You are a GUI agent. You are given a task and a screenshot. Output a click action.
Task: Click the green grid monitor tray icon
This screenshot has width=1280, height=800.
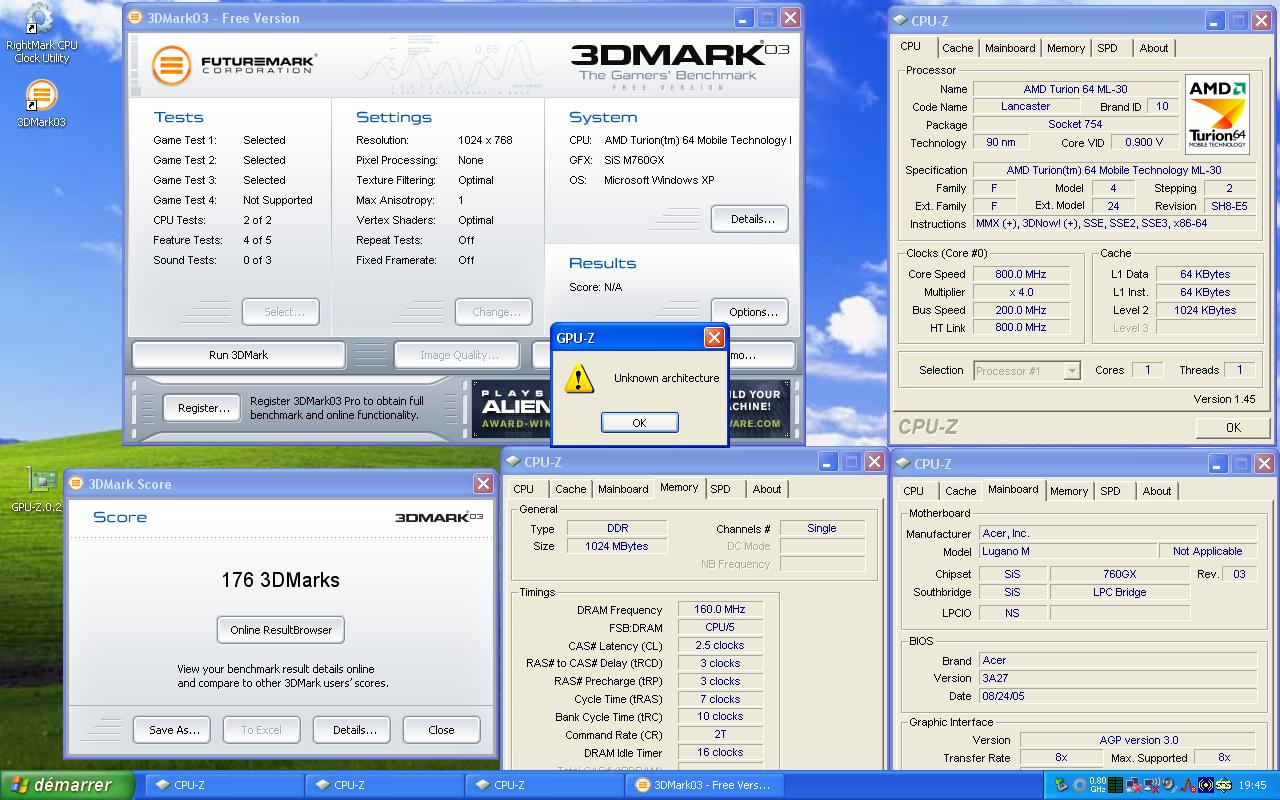1115,785
